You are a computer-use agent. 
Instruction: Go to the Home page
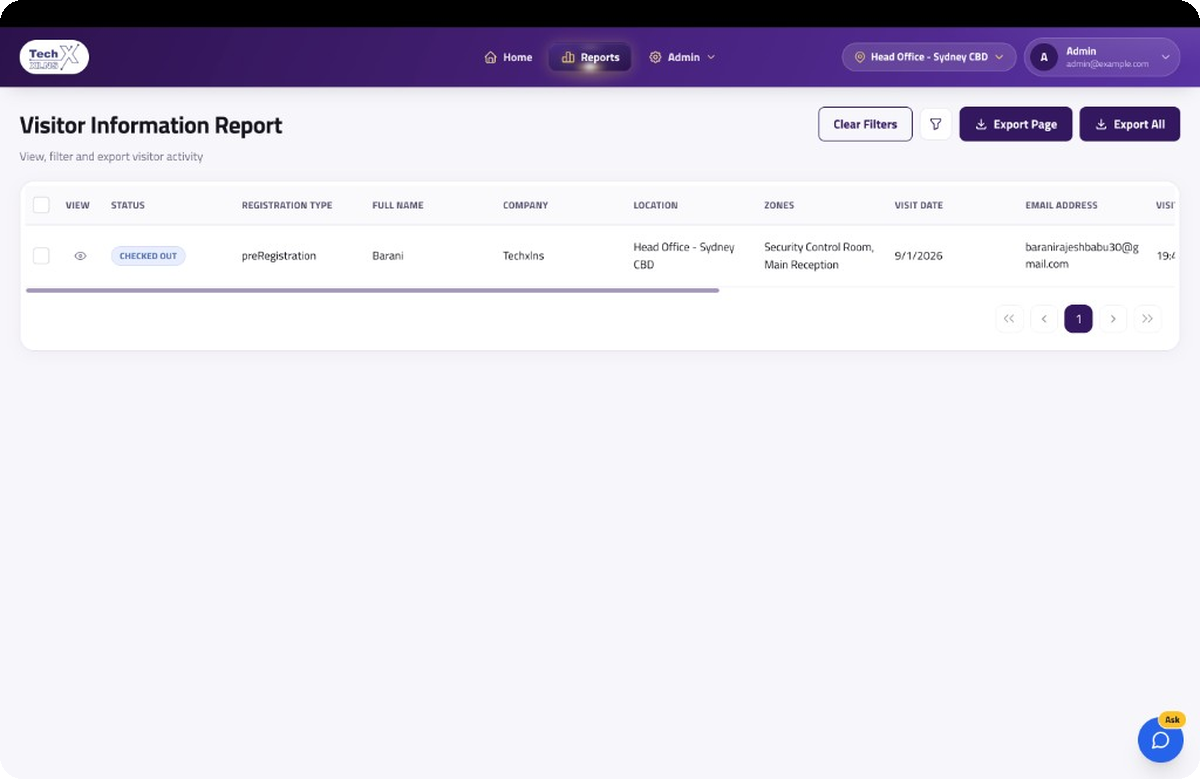(x=508, y=57)
